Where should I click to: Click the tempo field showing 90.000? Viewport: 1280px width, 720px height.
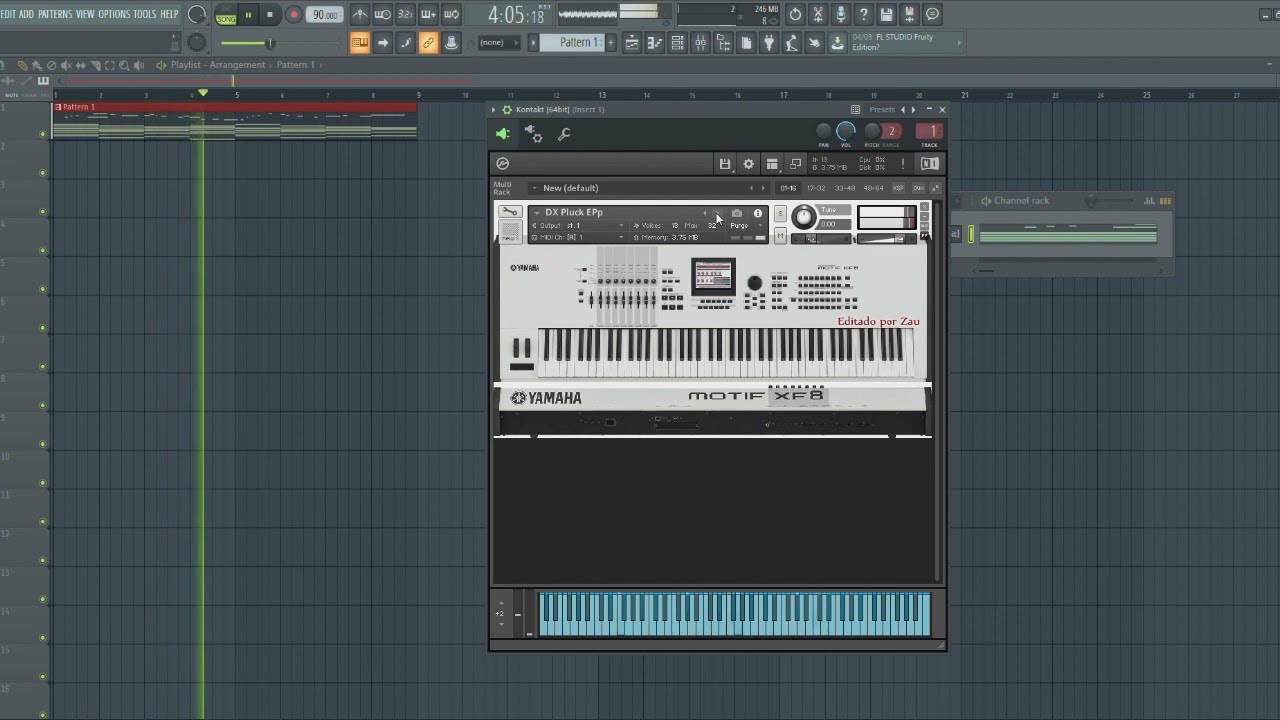tap(325, 15)
